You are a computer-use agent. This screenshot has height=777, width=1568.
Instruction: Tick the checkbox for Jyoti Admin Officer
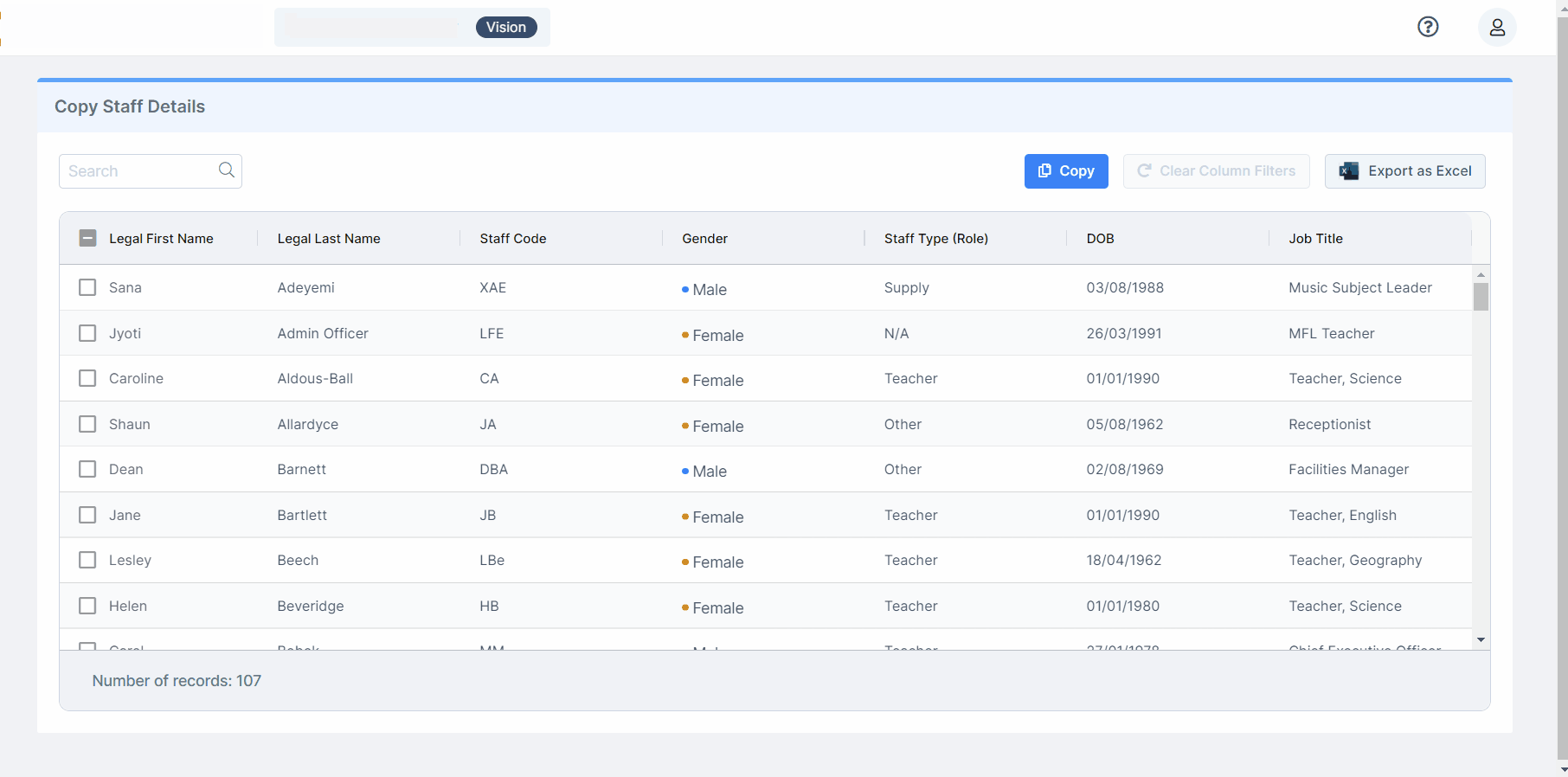[87, 333]
